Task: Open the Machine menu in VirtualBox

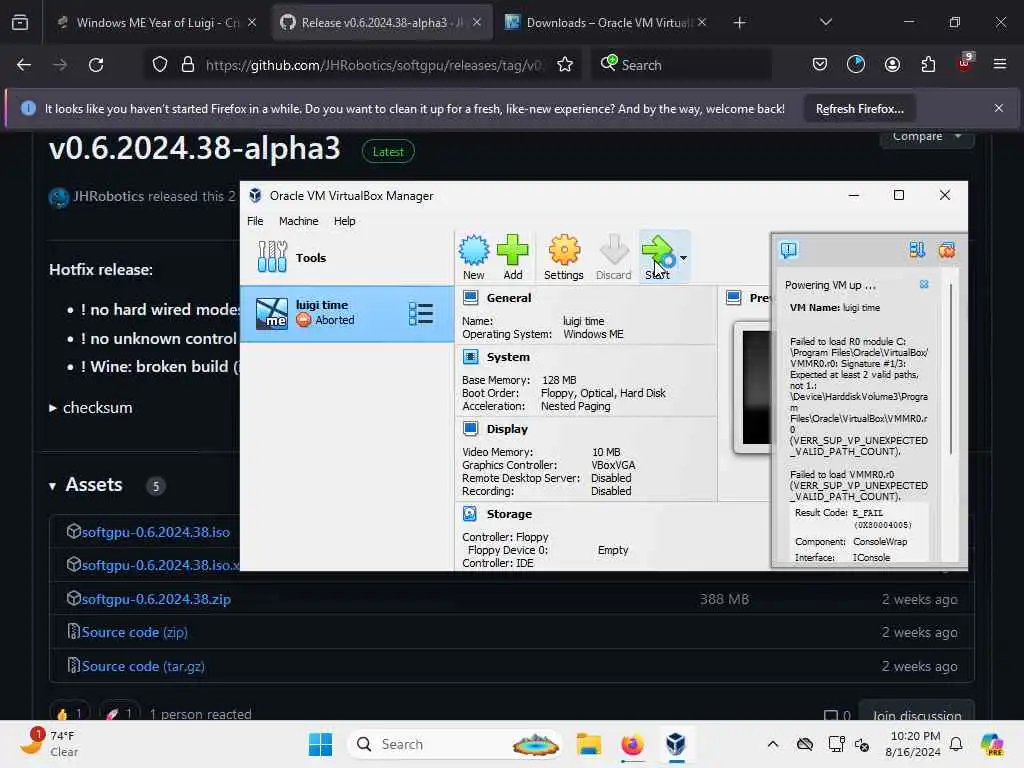Action: 298,221
